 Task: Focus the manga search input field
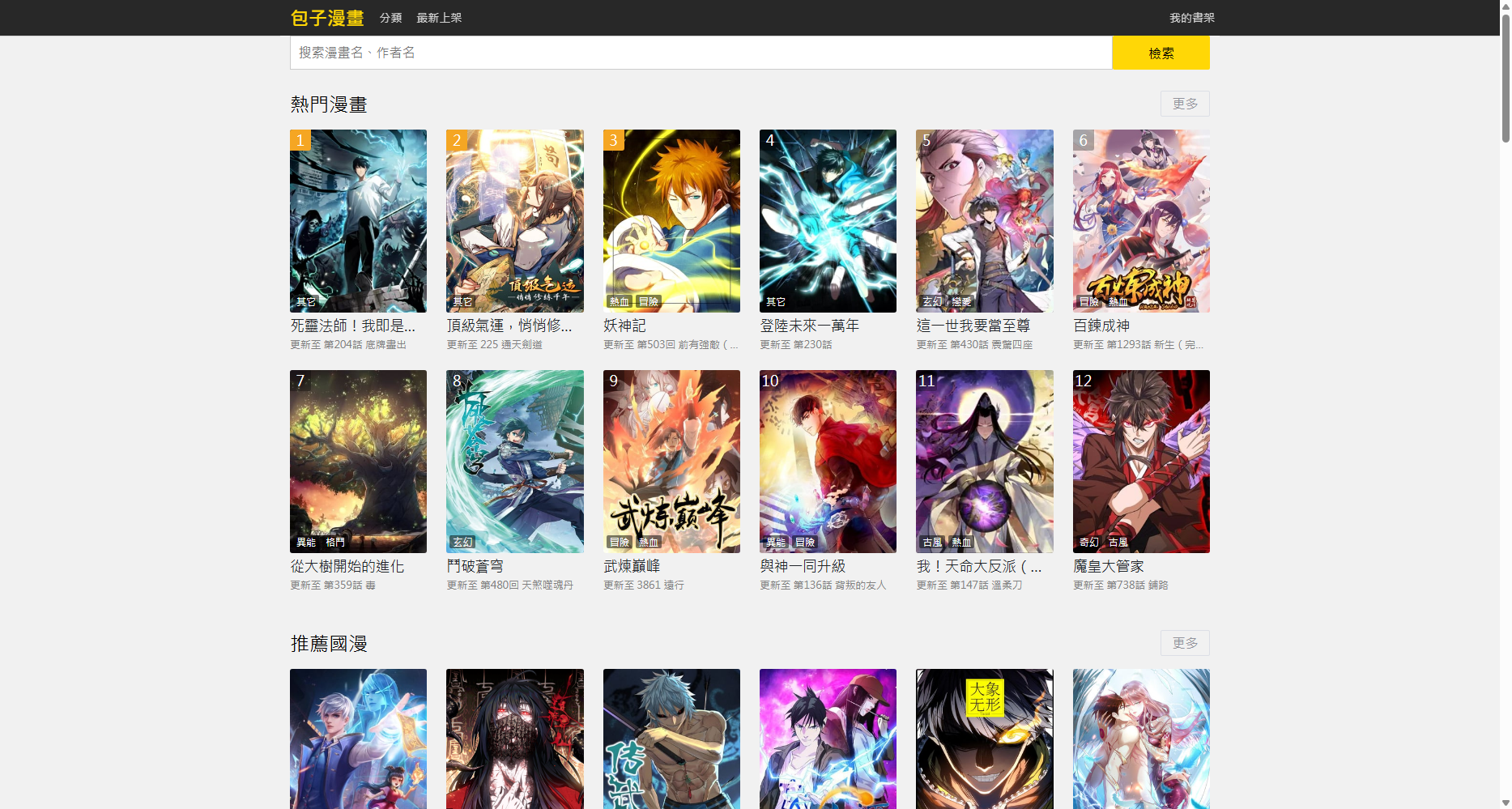(x=701, y=53)
